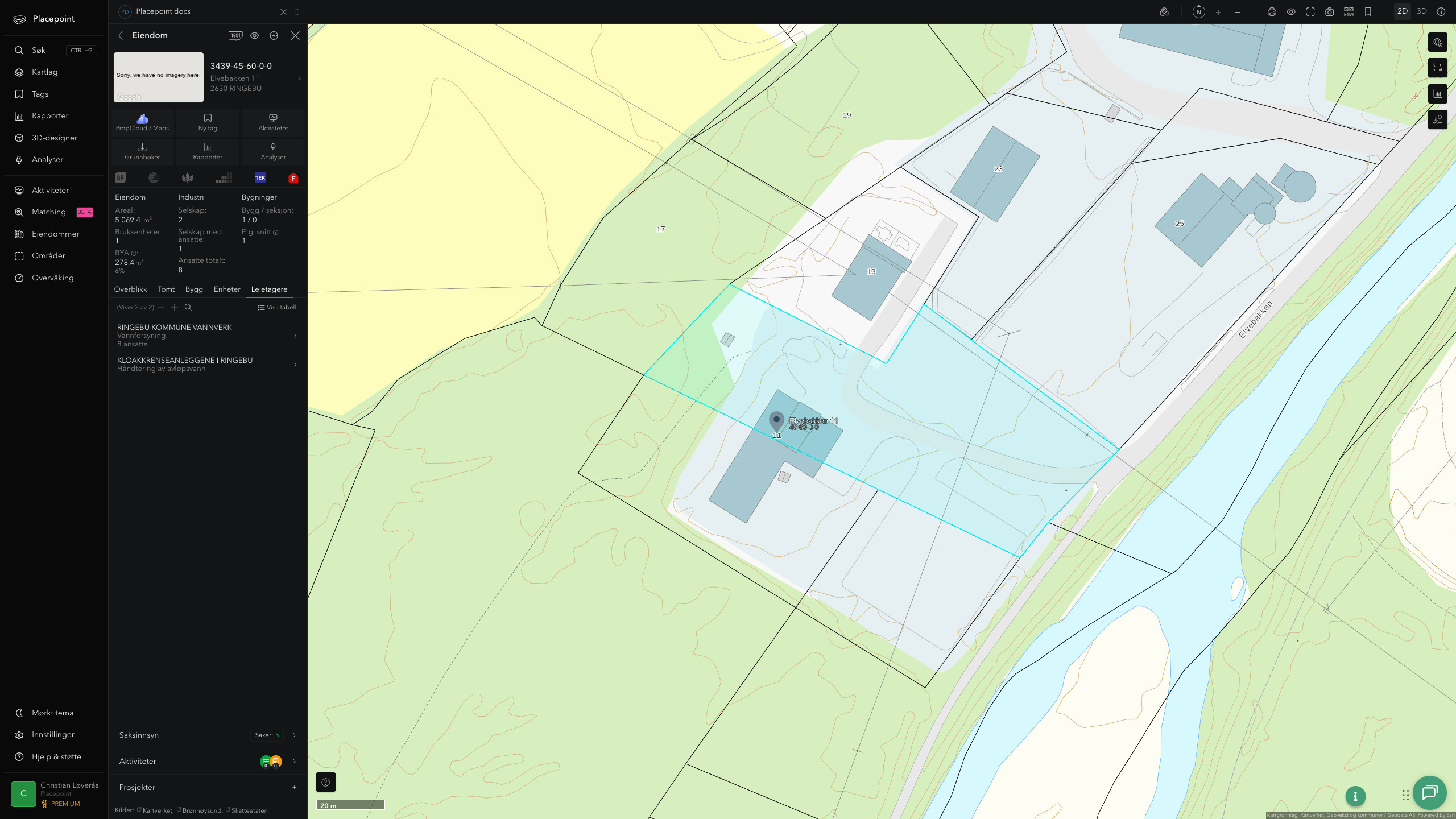Take a map screenshot with camera
This screenshot has width=1456, height=819.
click(x=1329, y=12)
